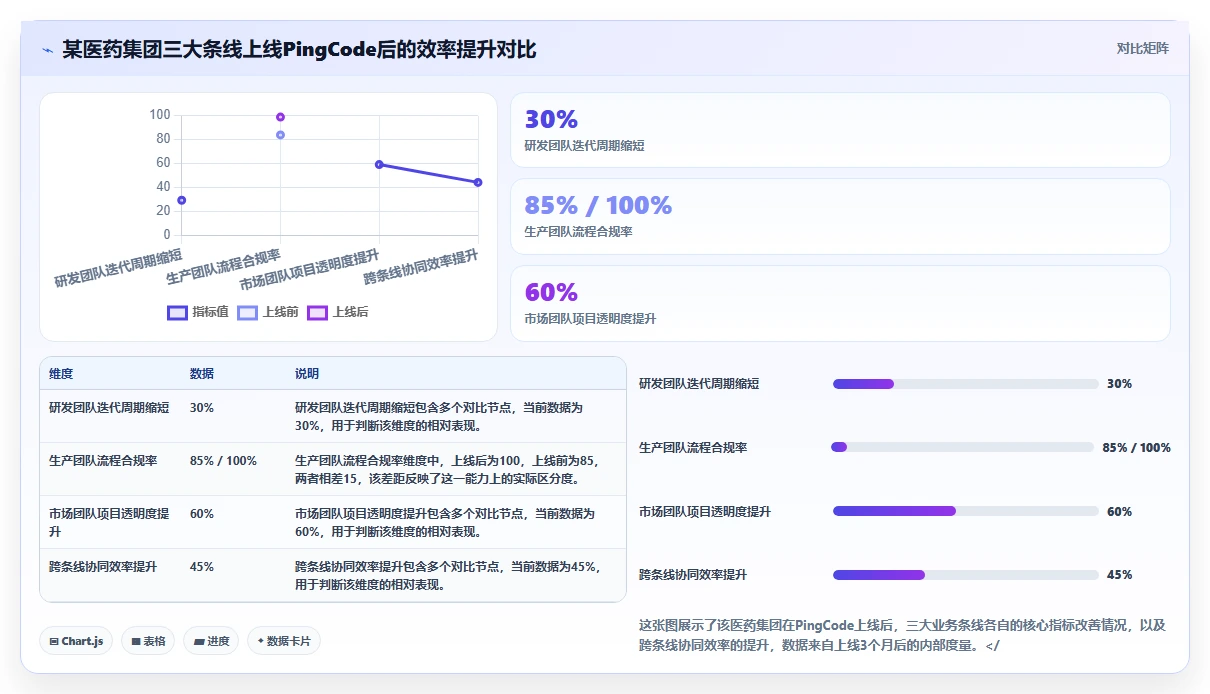Click the chart point for 跨条线协同效率提升
The width and height of the screenshot is (1210, 694).
478,182
